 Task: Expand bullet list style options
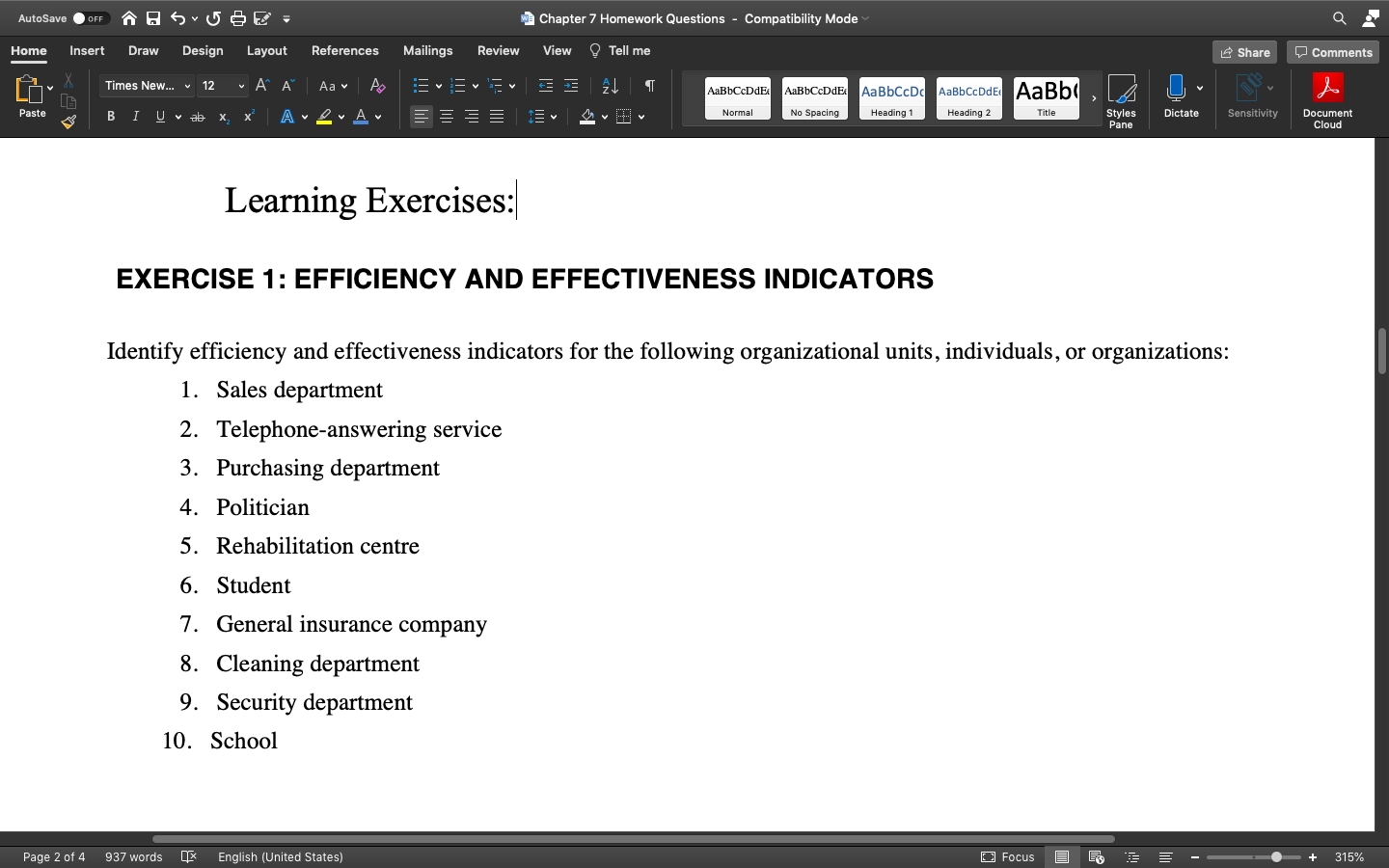pos(439,86)
